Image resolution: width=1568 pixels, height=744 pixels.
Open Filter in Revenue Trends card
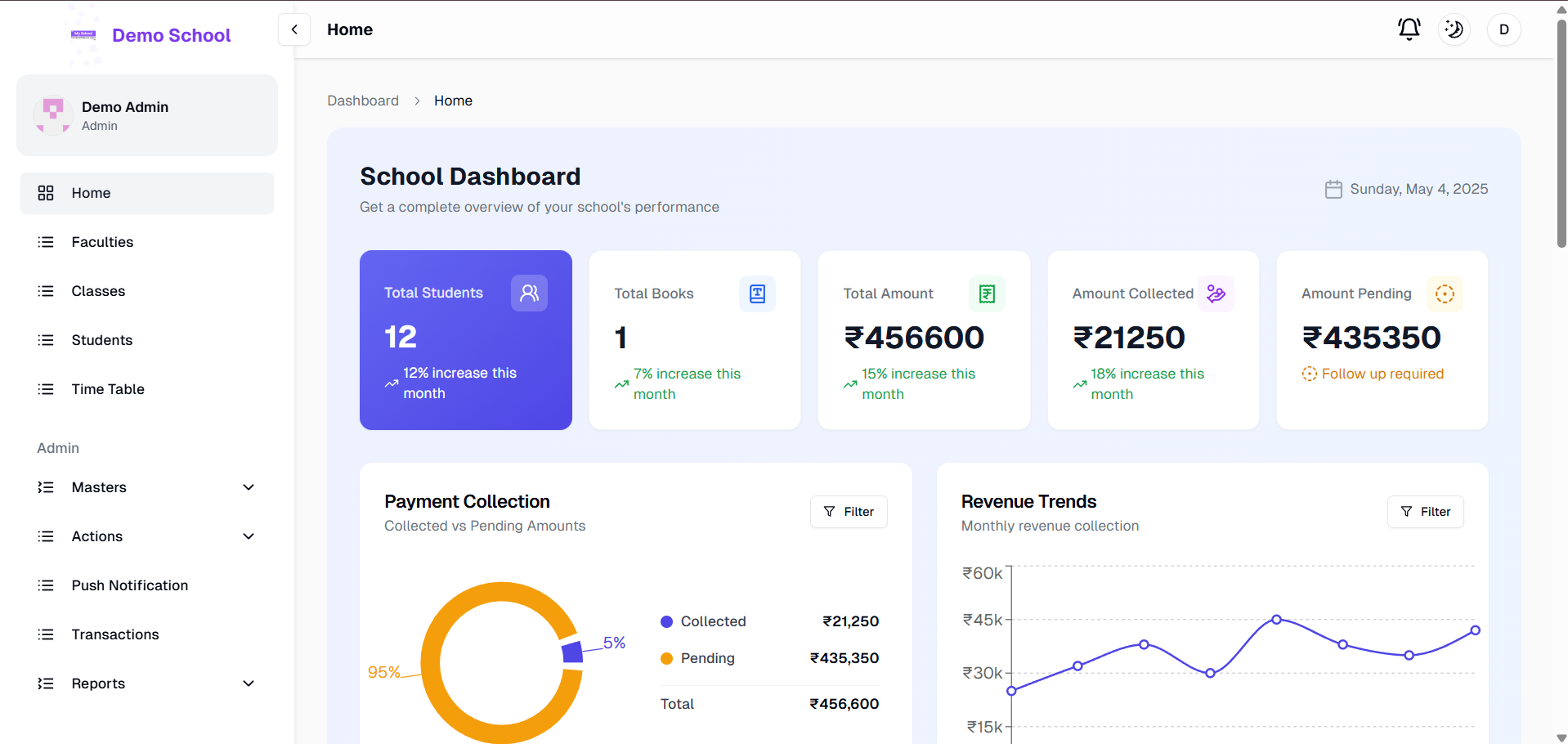1425,512
